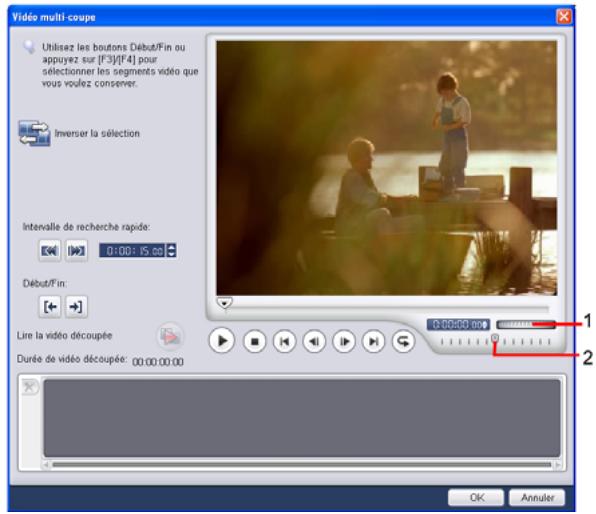Screen dimensions: 596x514
Task: Decrease the quick search interval with down arrow
Action: (x=171, y=254)
